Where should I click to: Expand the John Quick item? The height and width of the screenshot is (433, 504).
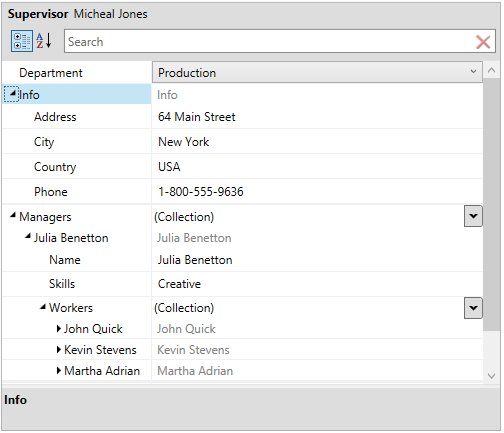[x=59, y=329]
